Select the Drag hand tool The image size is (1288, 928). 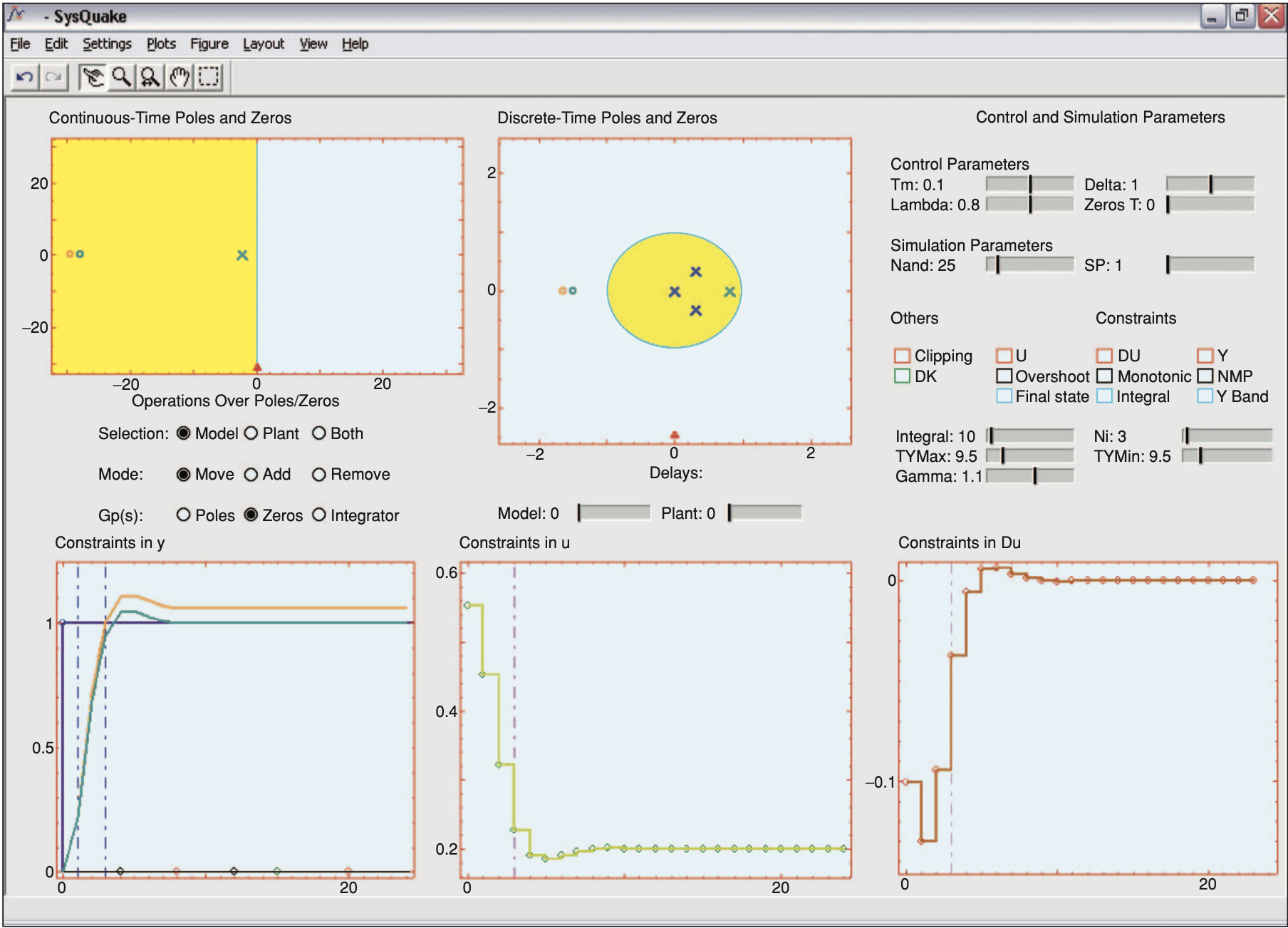tap(180, 77)
